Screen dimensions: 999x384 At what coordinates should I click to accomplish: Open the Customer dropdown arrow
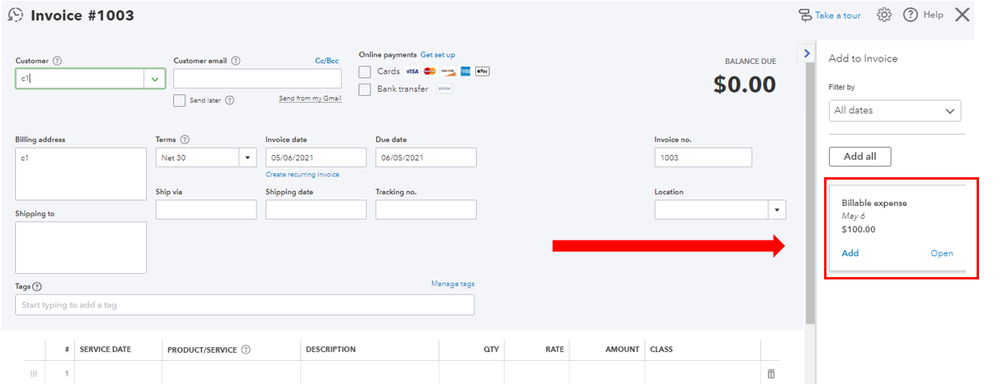155,79
